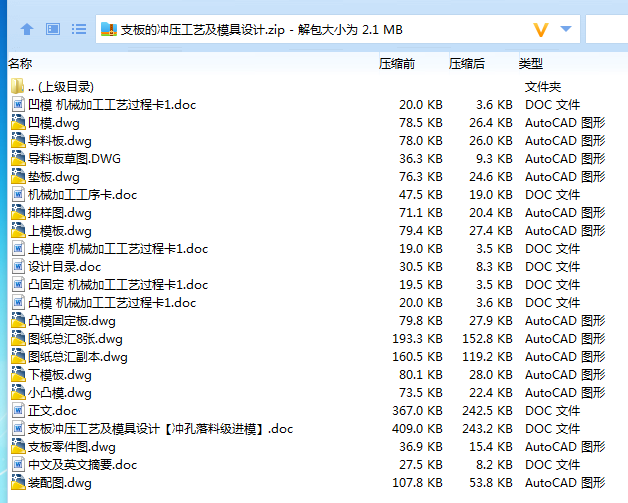Viewport: 628px width, 503px height.
Task: Select the 设计目录.doc file icon
Action: 18,266
